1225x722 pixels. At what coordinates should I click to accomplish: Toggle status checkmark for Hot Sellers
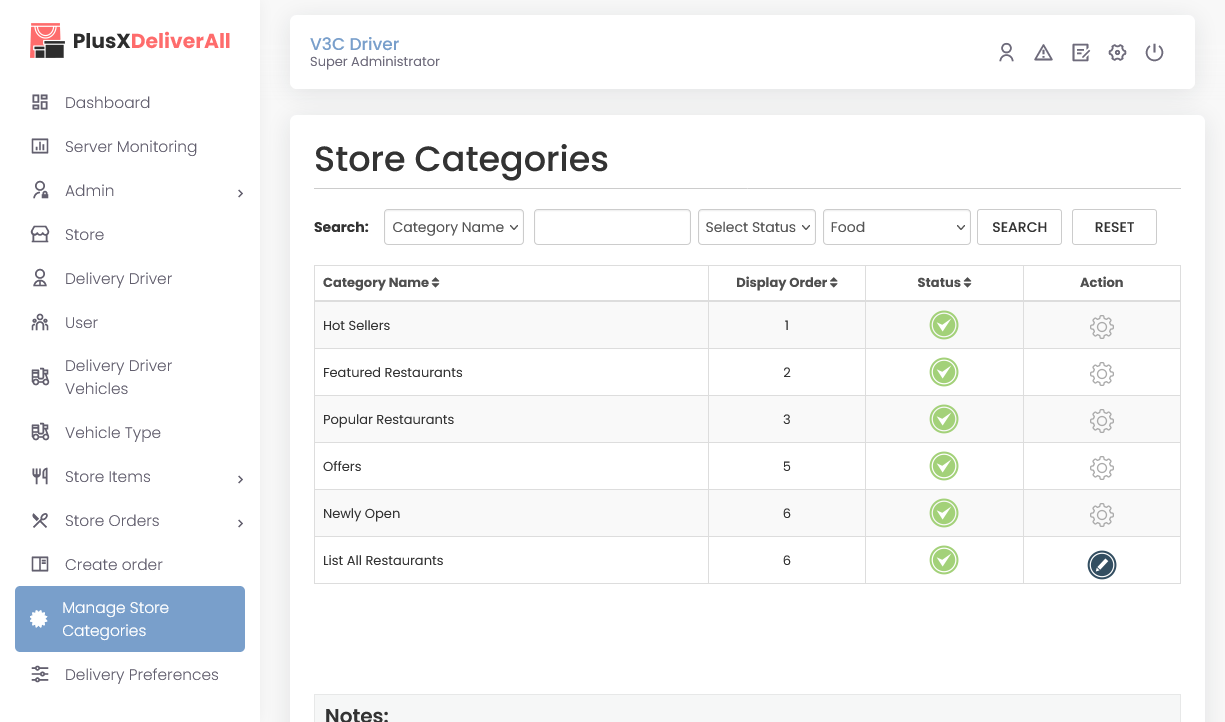(944, 325)
